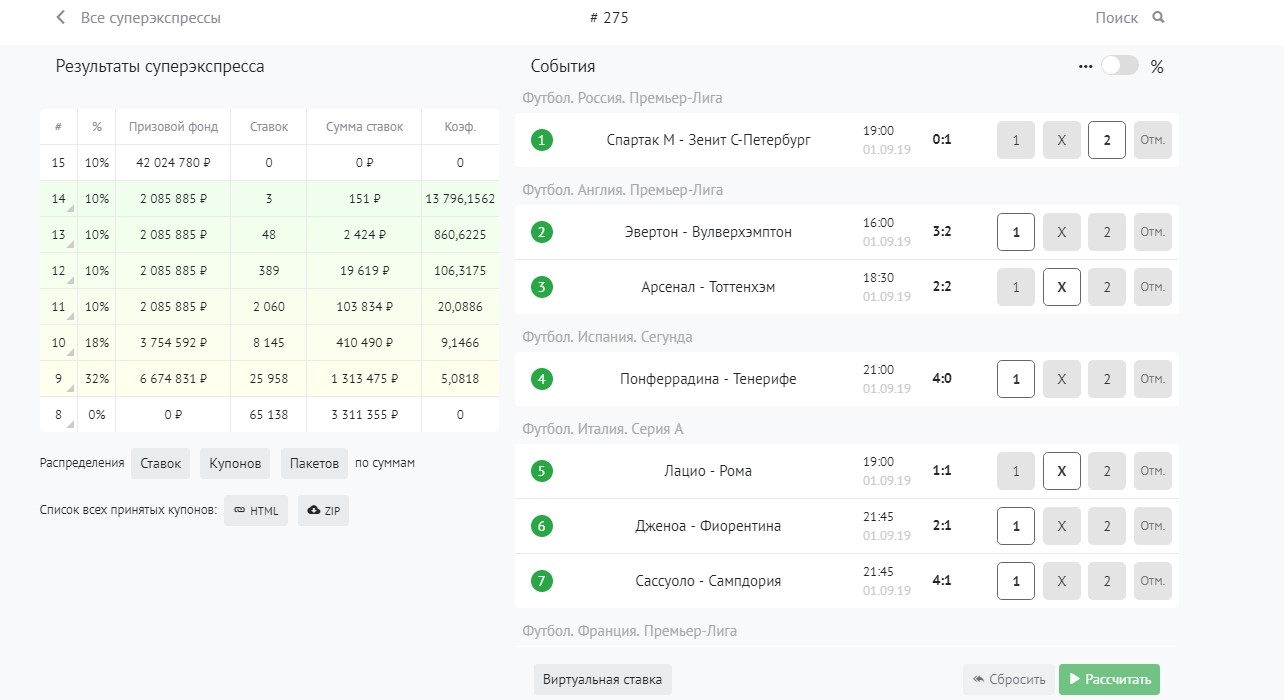The width and height of the screenshot is (1284, 700).
Task: Download coupon list as ZIP
Action: [323, 510]
